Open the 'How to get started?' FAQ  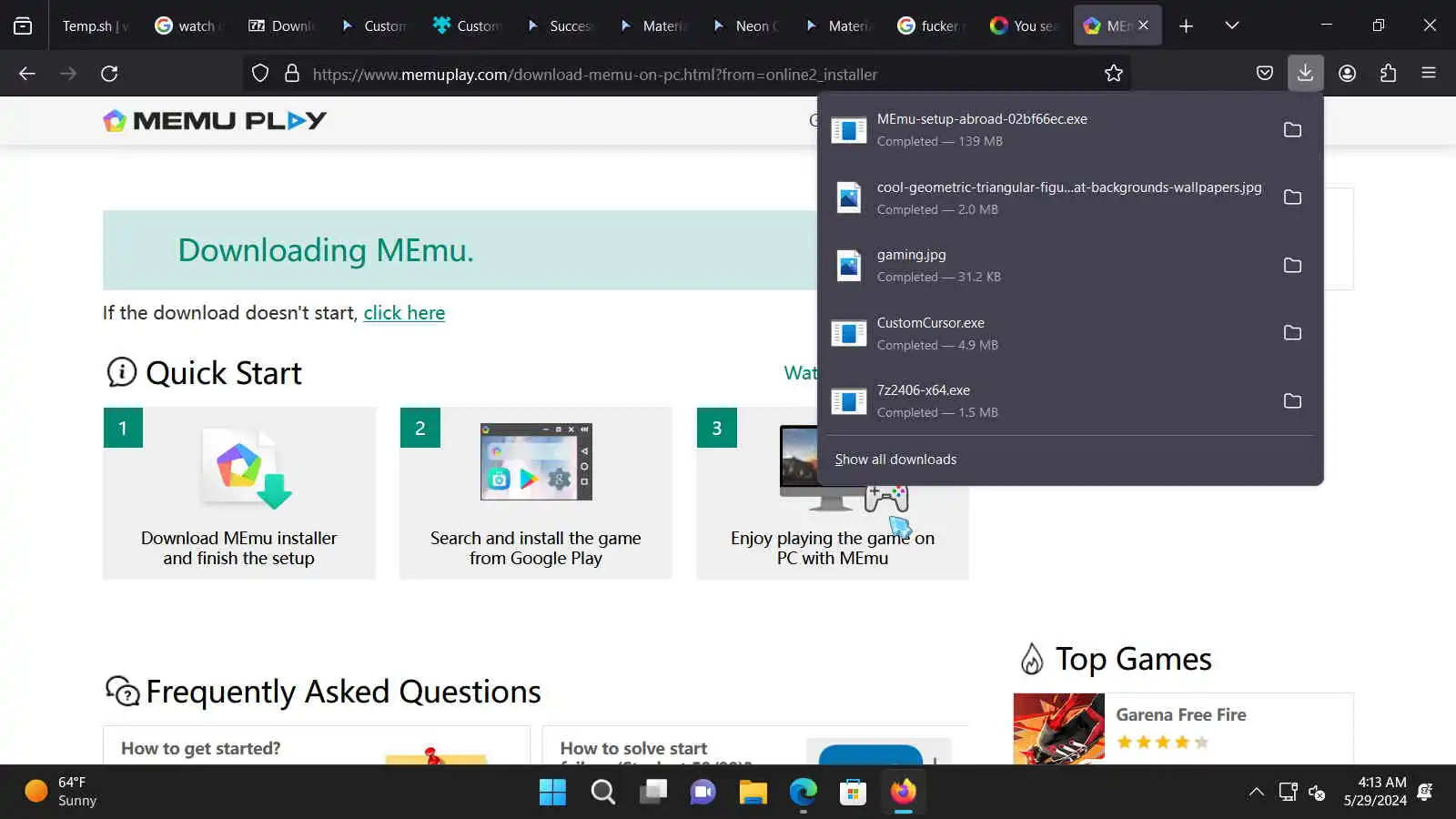[201, 748]
